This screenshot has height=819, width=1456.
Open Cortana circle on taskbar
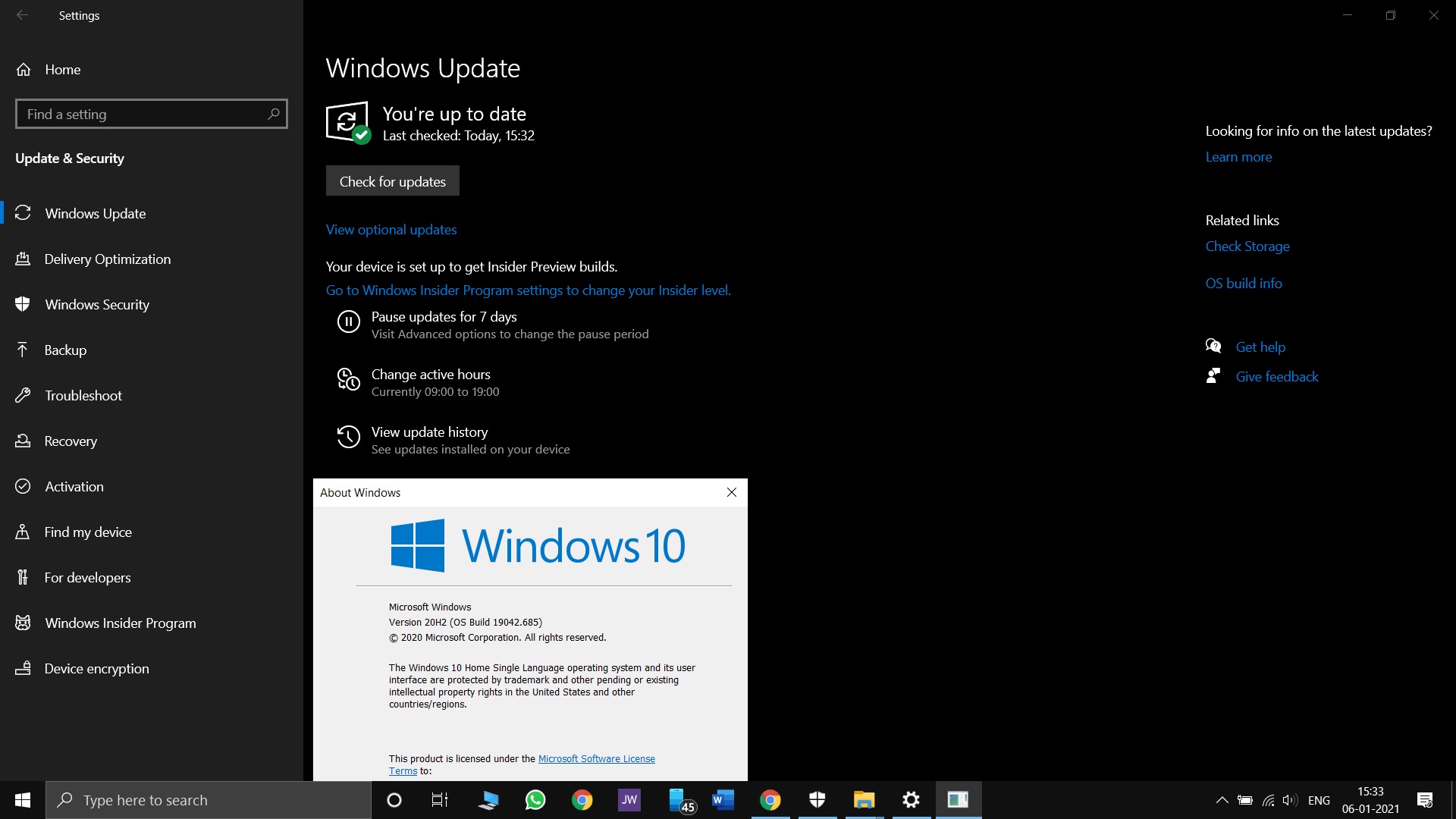tap(394, 800)
